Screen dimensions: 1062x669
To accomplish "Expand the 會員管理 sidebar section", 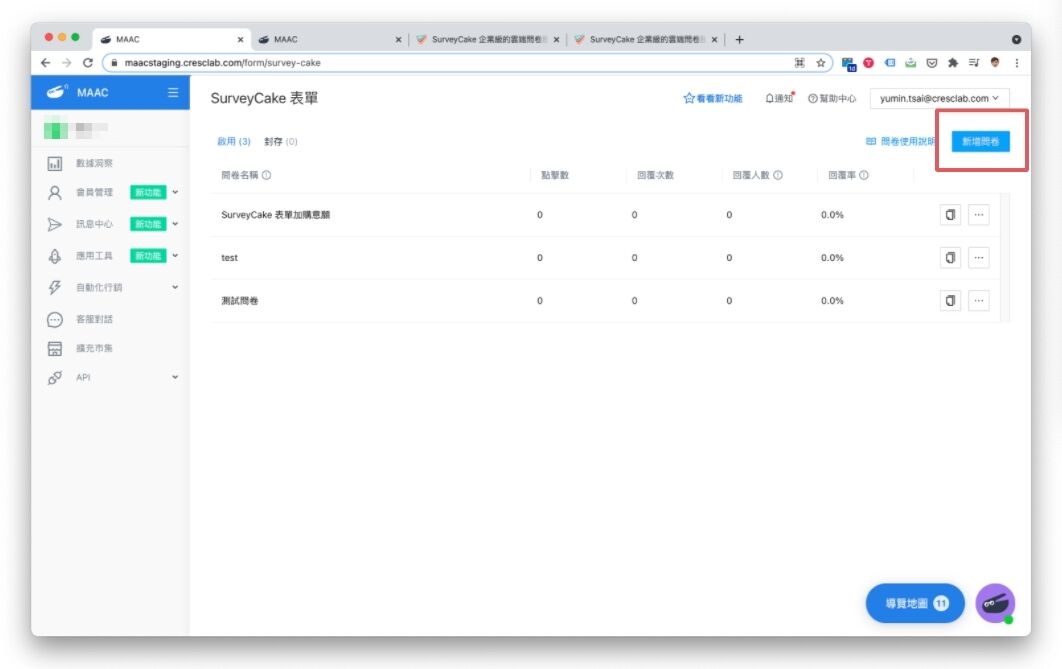I will [x=112, y=193].
